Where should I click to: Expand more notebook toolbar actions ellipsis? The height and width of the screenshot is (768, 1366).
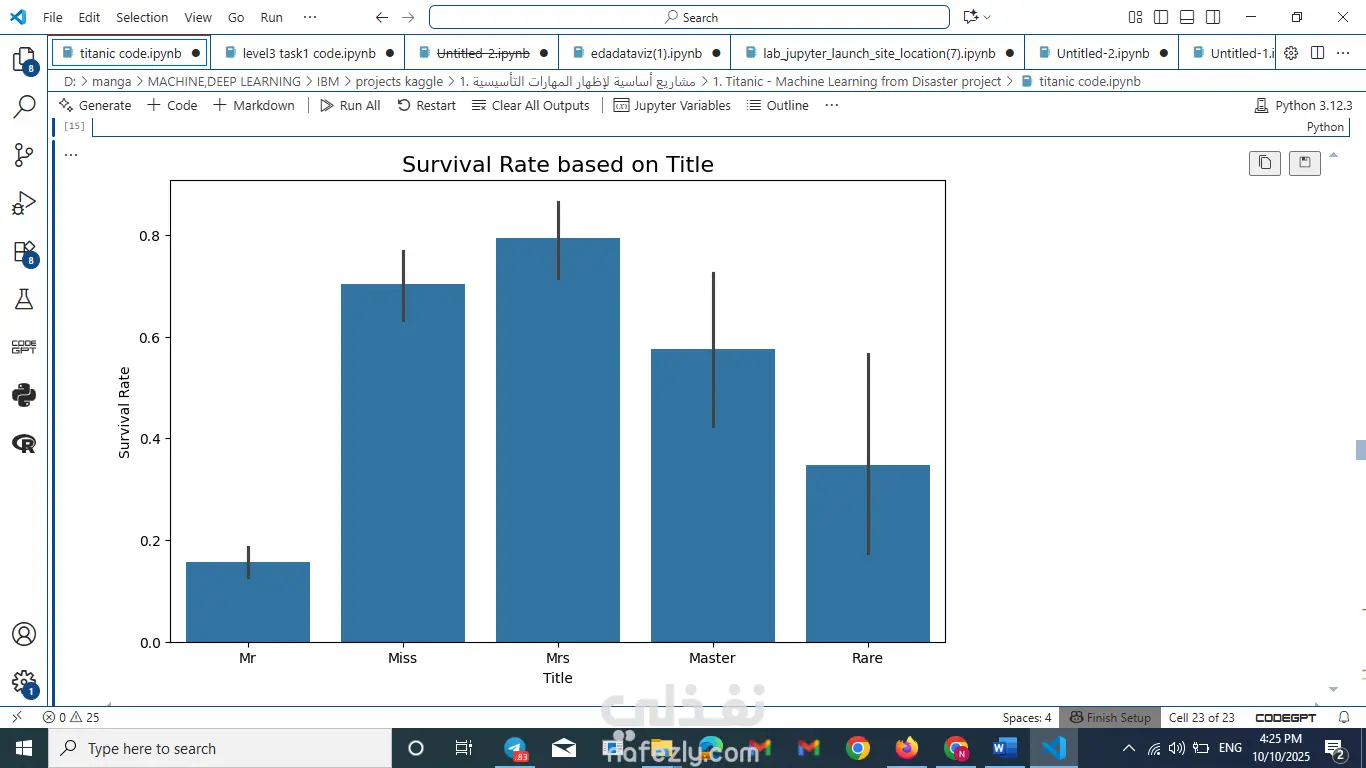832,105
